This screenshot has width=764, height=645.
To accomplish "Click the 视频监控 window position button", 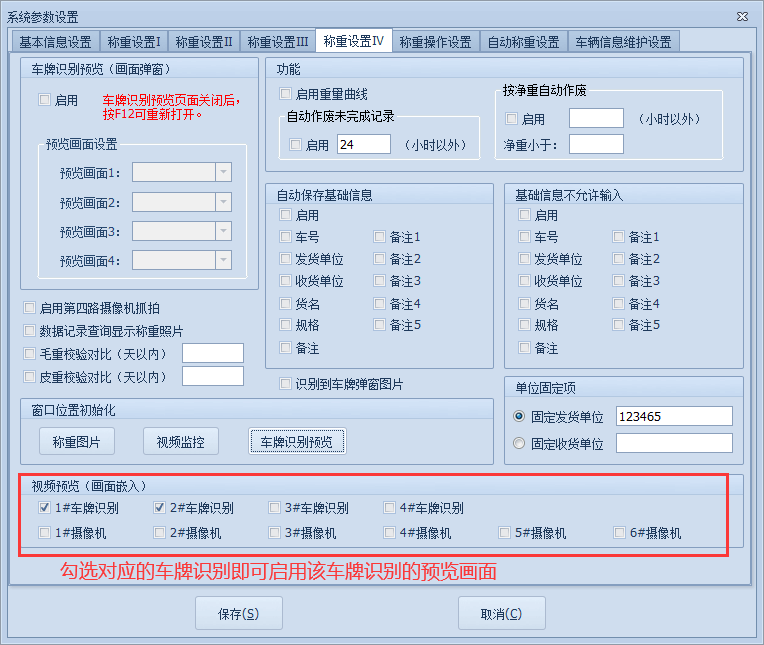I will tap(181, 441).
